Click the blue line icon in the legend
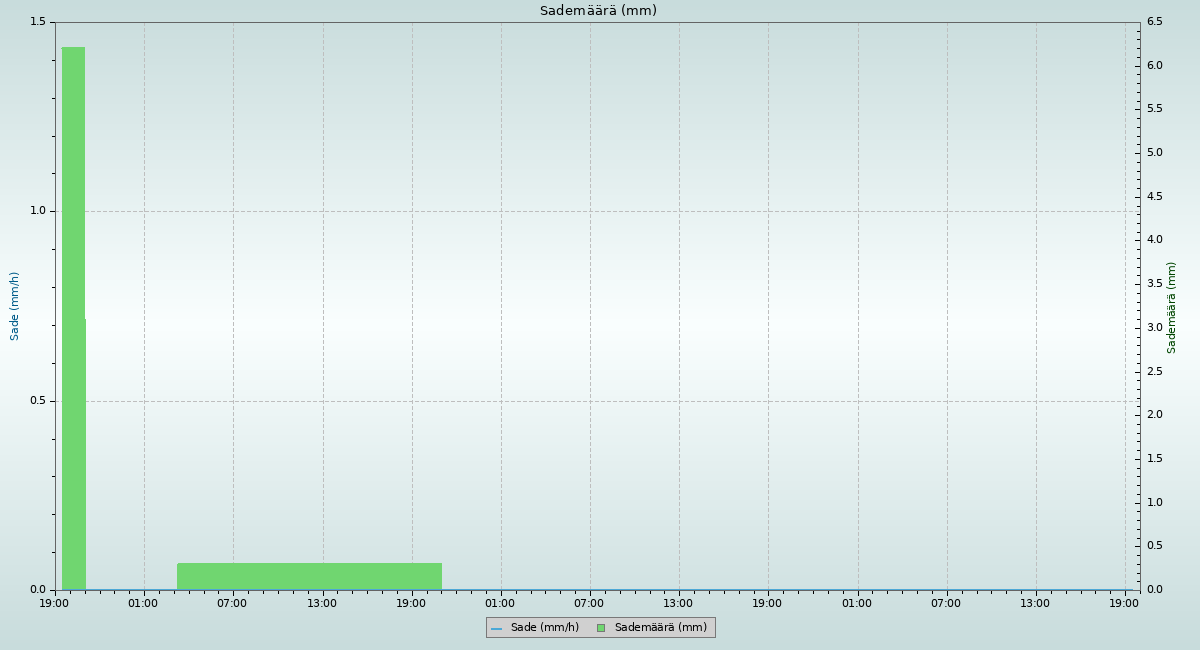The image size is (1200, 650). coord(496,628)
